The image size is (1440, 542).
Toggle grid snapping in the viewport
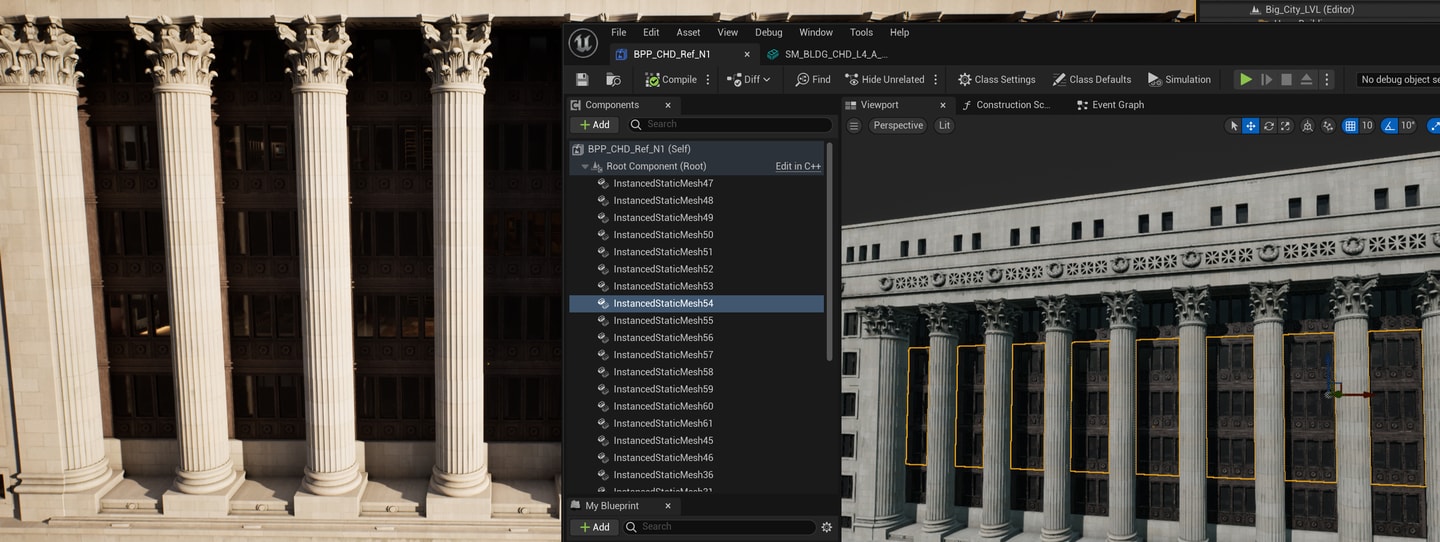[x=1350, y=126]
